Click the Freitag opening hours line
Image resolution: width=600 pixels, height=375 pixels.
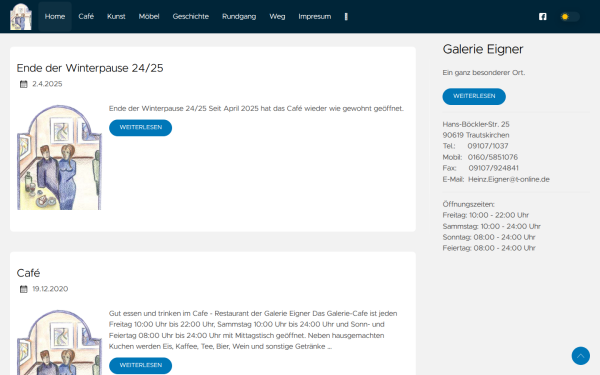pyautogui.click(x=486, y=215)
